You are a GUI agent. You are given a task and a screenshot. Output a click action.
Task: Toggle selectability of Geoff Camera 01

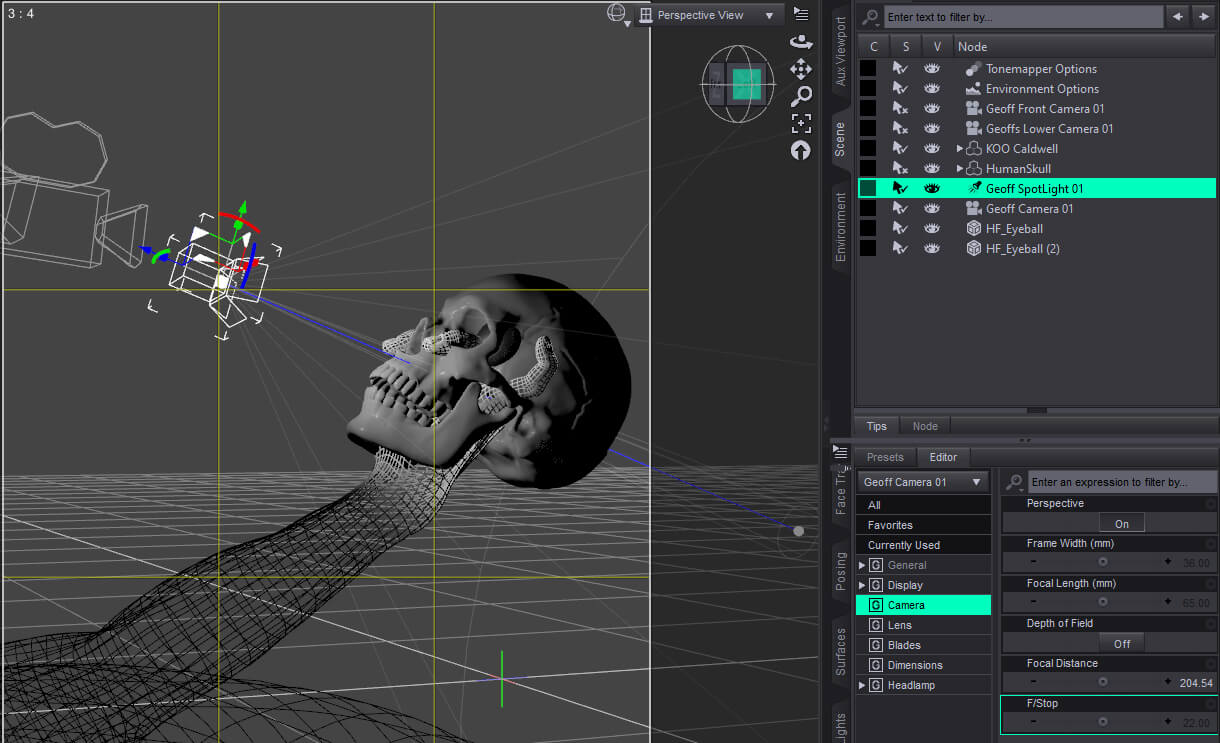[x=900, y=208]
